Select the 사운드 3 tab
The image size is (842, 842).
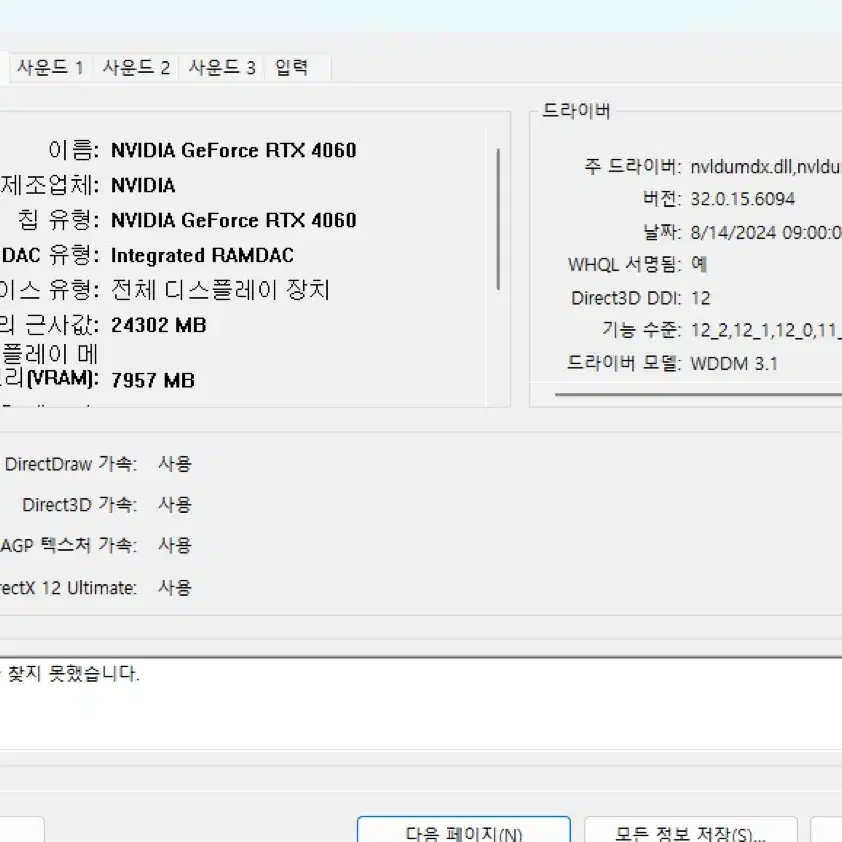[222, 68]
